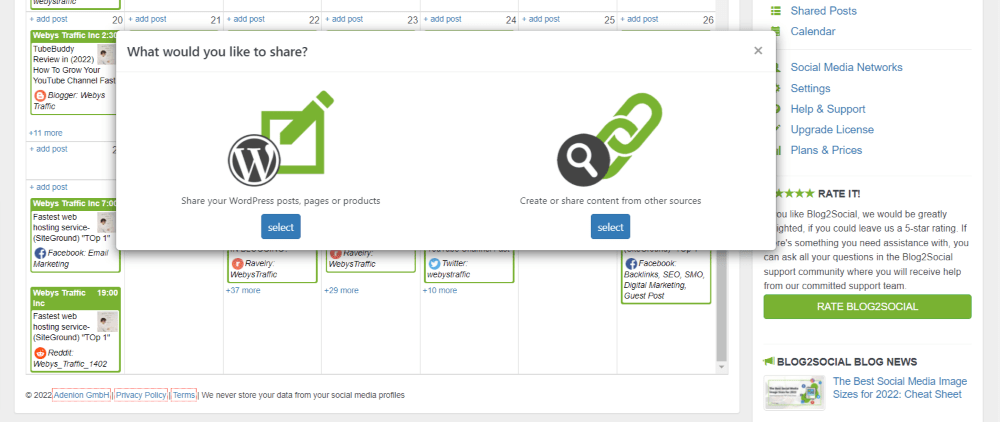Open Calendar in the sidebar
The height and width of the screenshot is (422, 1000).
click(812, 31)
